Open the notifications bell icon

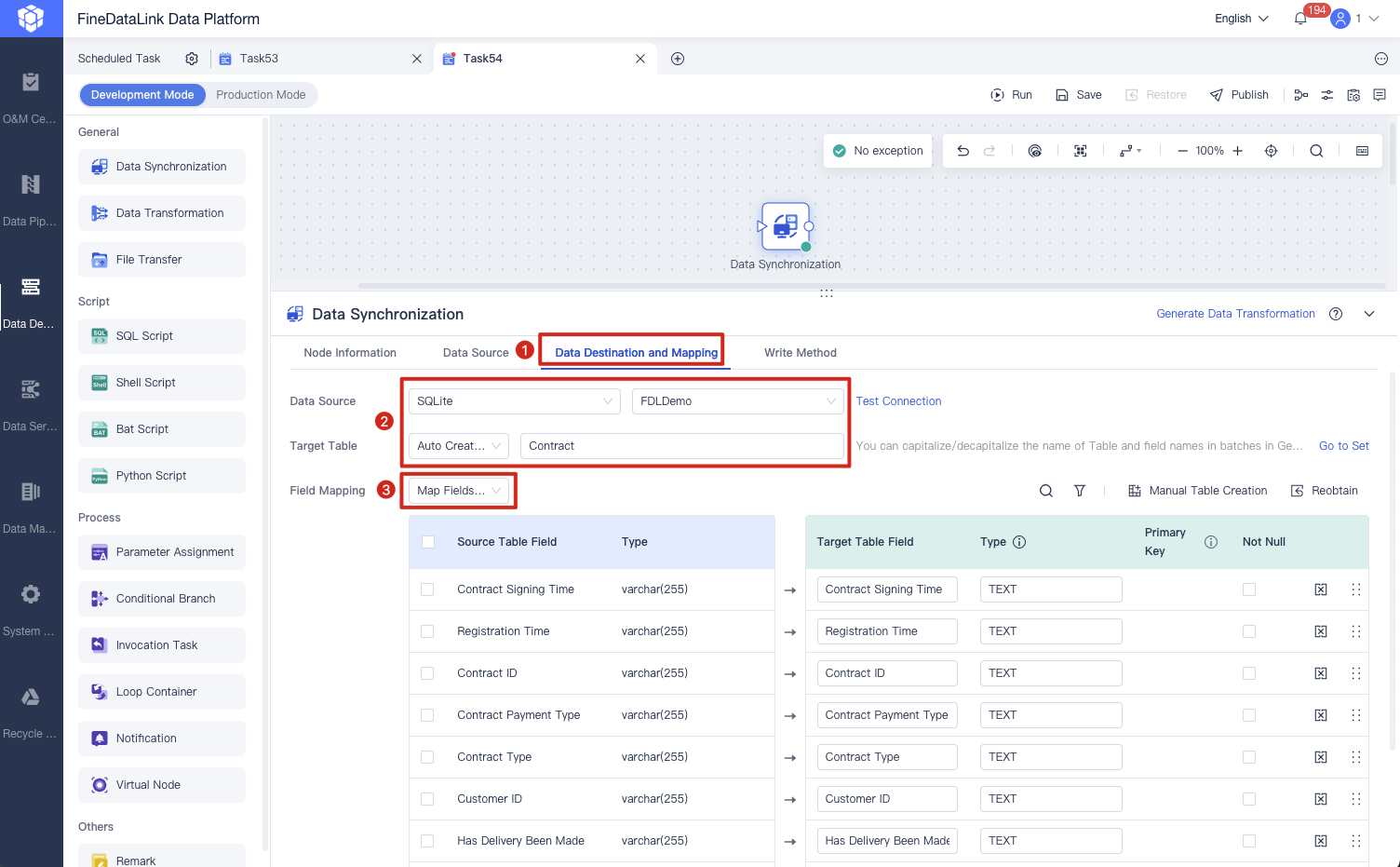point(1300,19)
